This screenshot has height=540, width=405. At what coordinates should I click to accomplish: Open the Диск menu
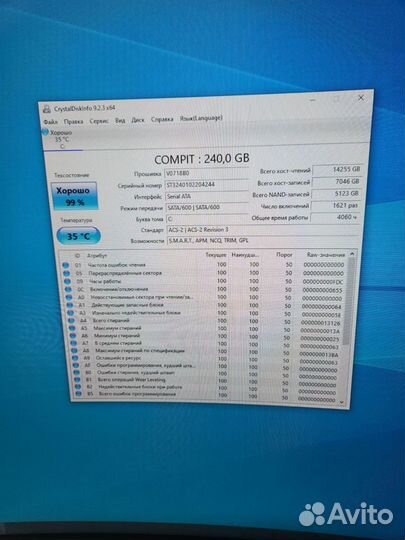[138, 120]
